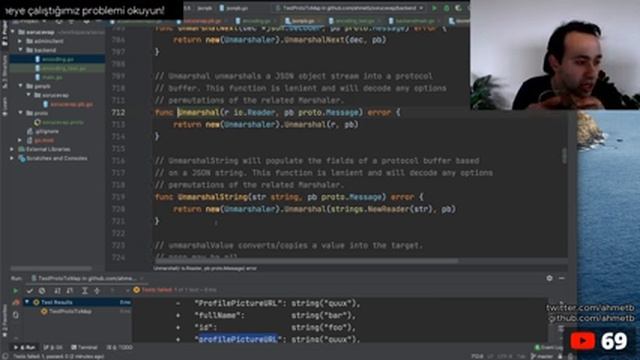Toggle show ignored tests circle icon in Run toolbar
This screenshot has height=360, width=640.
click(x=42, y=291)
